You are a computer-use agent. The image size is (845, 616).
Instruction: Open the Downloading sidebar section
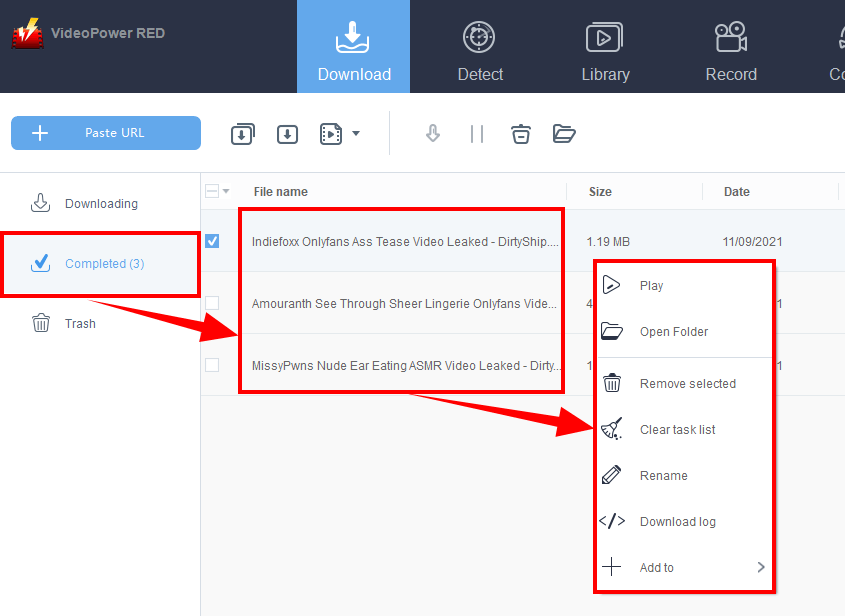pyautogui.click(x=100, y=204)
